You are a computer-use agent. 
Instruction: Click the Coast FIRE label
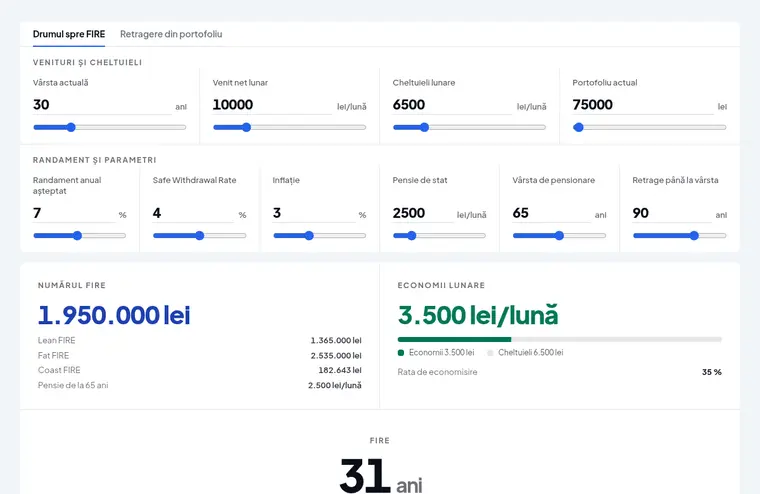[x=59, y=370]
